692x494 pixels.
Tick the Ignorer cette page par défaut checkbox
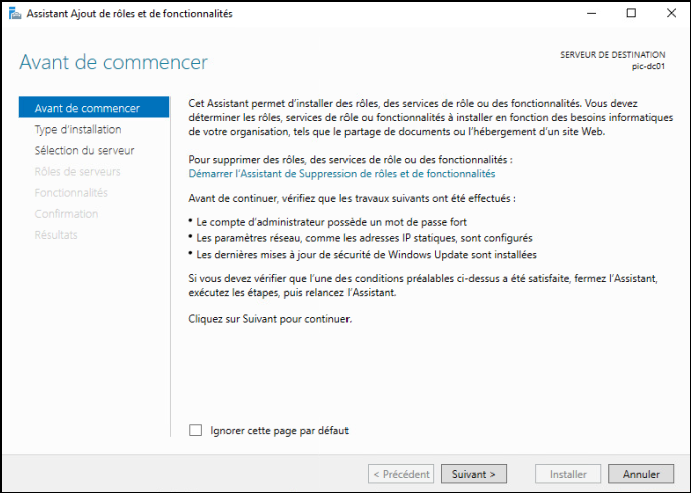(x=196, y=430)
